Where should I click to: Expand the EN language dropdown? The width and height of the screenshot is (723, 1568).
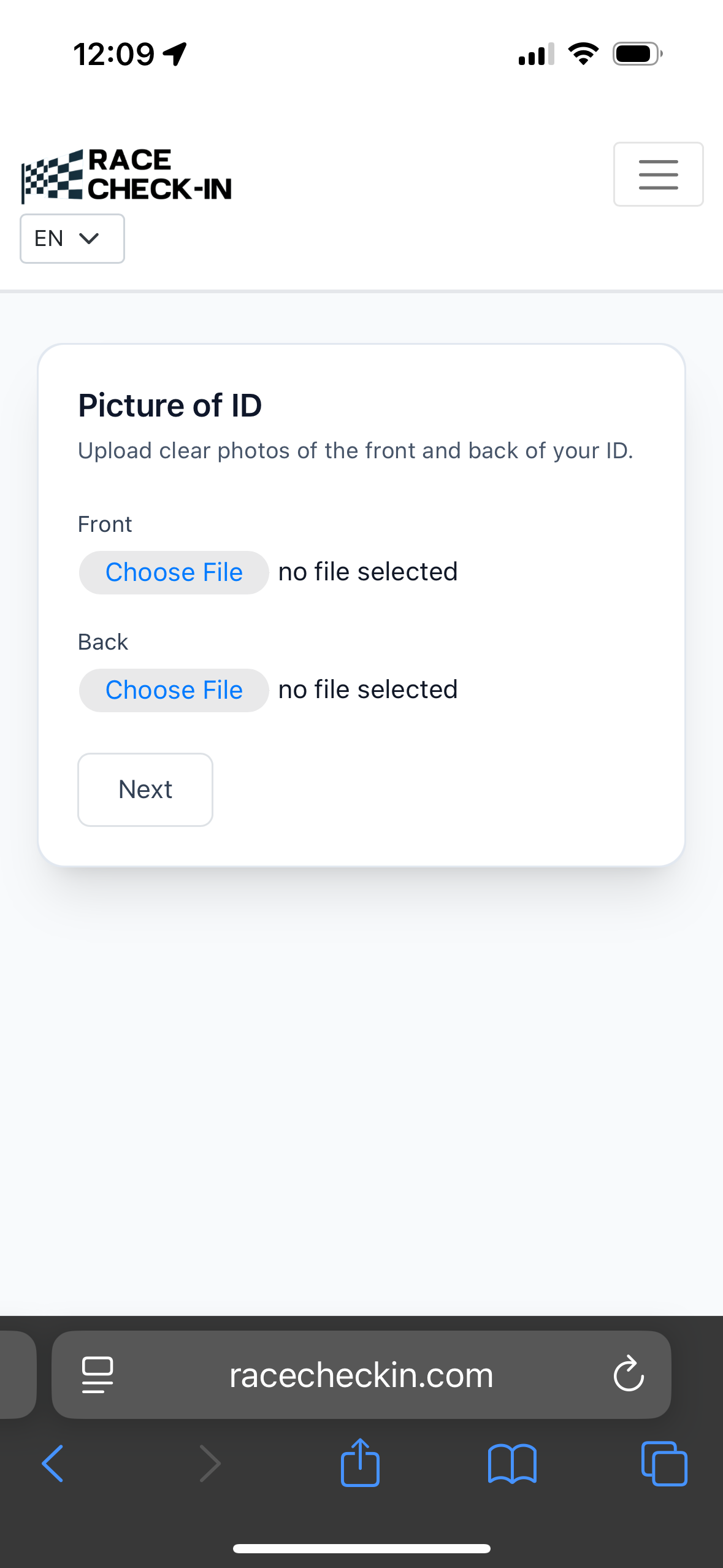(x=72, y=239)
